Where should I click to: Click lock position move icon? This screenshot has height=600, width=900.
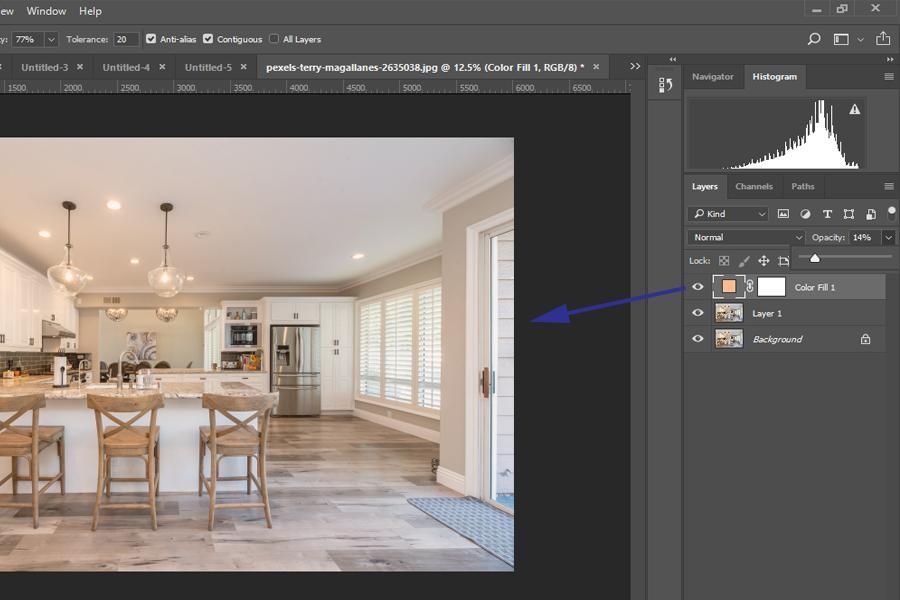click(764, 261)
